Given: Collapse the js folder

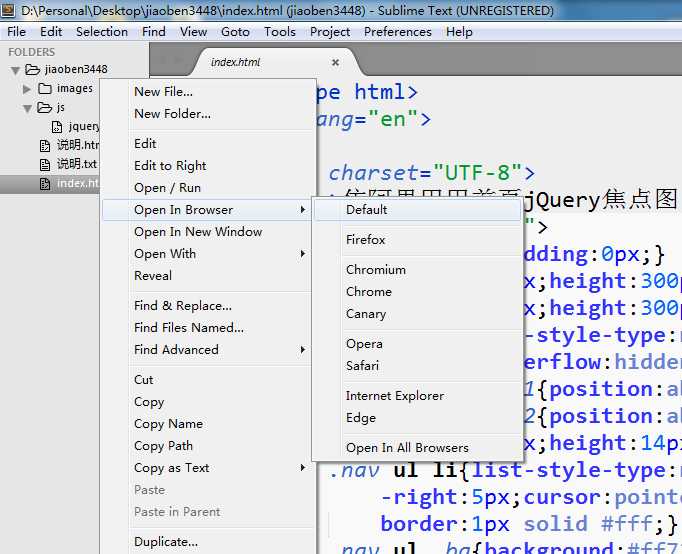Looking at the screenshot, I should (x=27, y=108).
